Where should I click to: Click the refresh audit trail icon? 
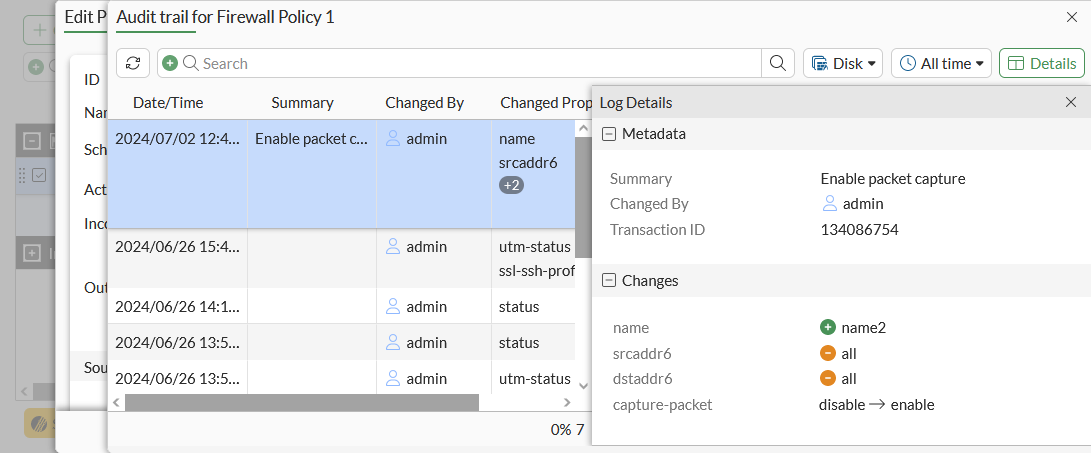(x=133, y=63)
